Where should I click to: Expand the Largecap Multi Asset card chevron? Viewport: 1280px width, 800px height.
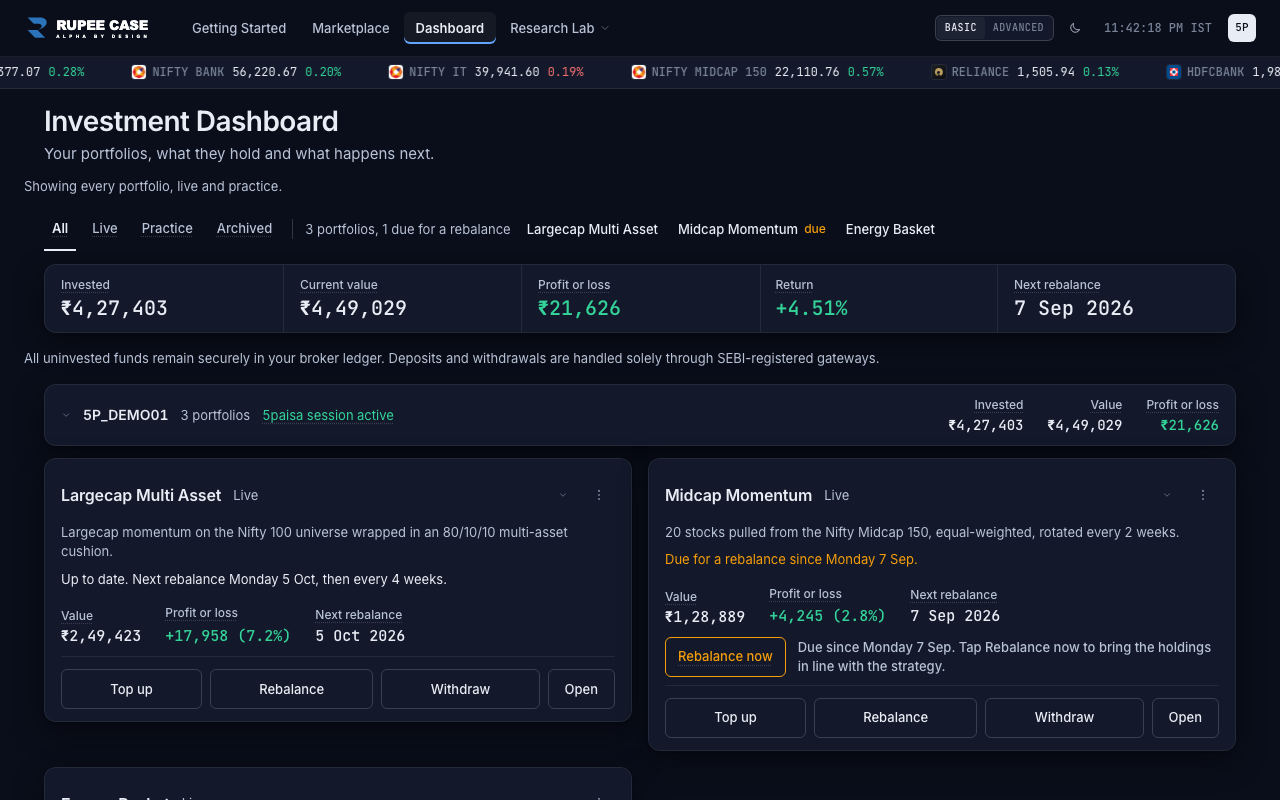coord(563,495)
